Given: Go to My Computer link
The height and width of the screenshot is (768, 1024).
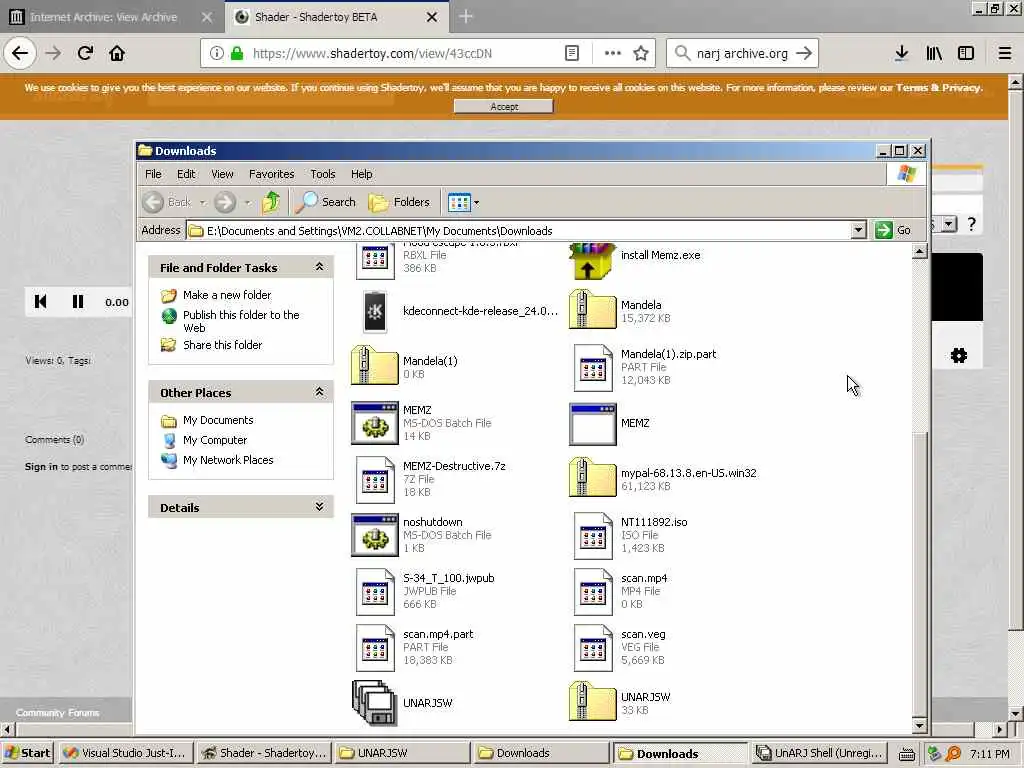Looking at the screenshot, I should 215,440.
